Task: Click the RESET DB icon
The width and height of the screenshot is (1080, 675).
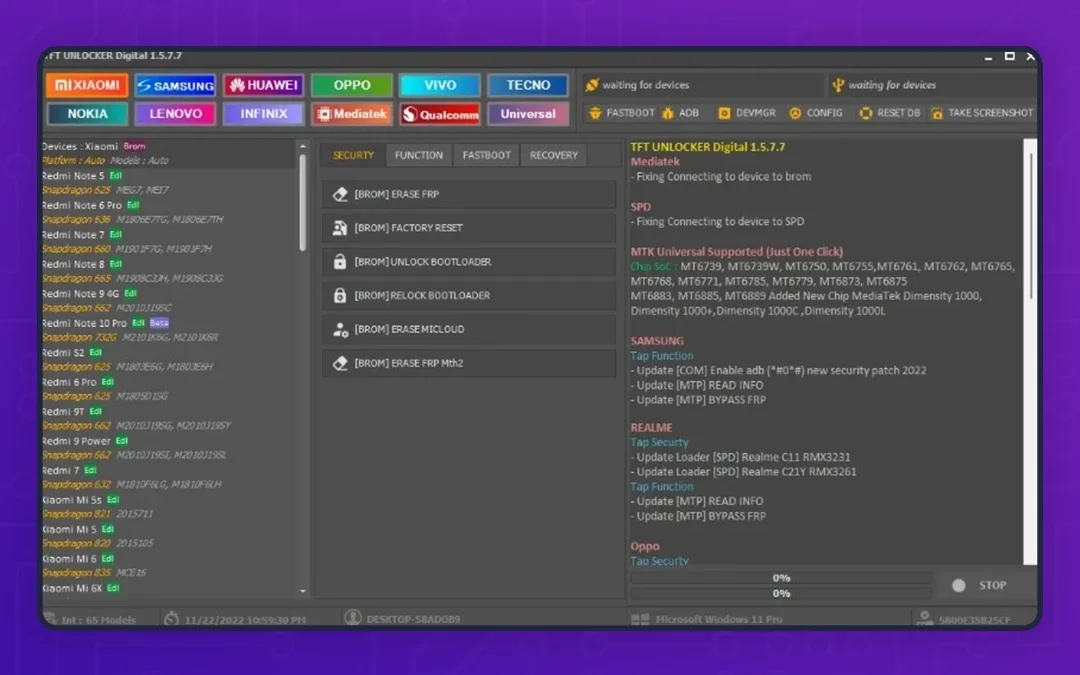Action: [x=866, y=113]
